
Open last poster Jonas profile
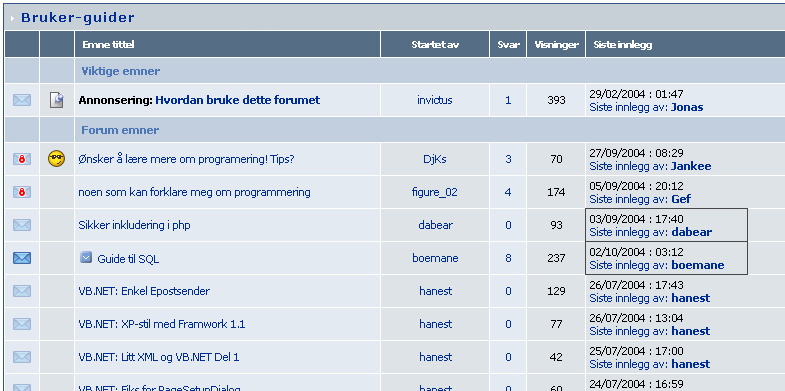[x=687, y=107]
